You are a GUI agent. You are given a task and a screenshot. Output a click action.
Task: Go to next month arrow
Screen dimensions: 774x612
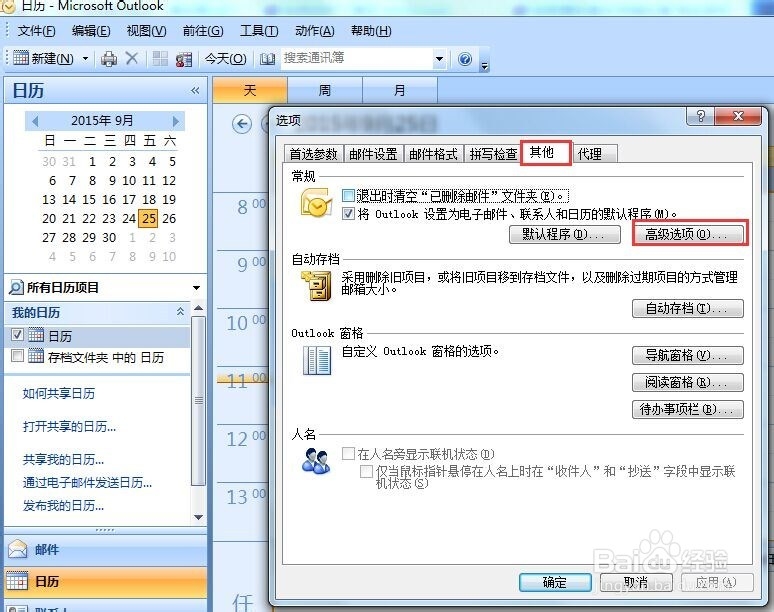(175, 121)
